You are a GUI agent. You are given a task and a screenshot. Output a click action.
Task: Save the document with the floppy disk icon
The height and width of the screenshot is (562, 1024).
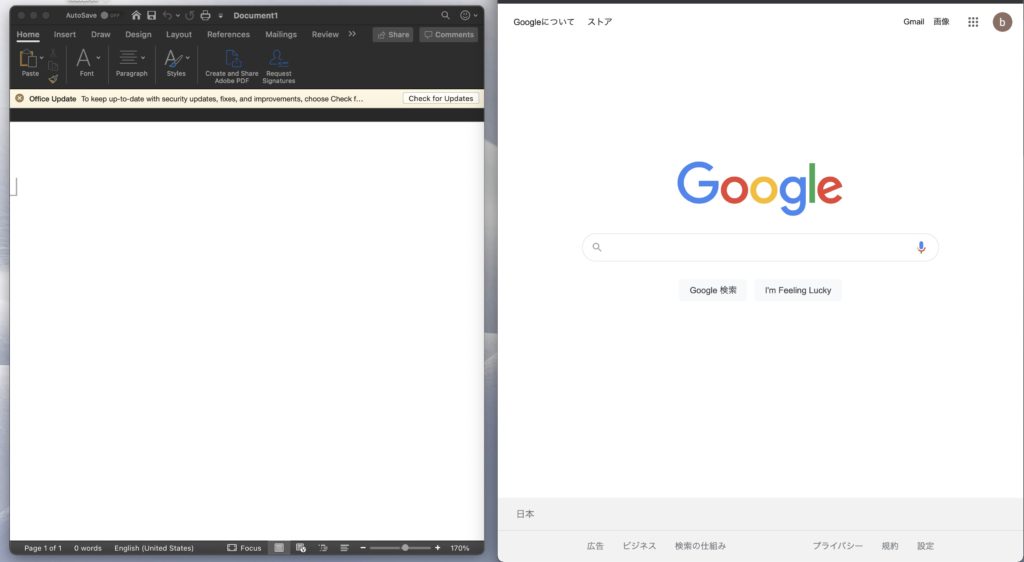(152, 15)
